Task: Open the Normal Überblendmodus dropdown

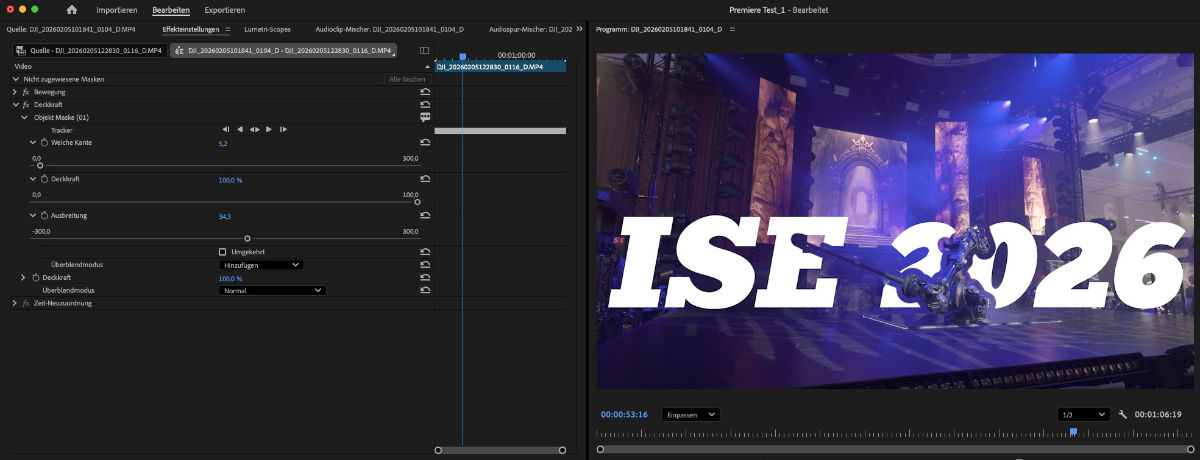Action: (272, 290)
